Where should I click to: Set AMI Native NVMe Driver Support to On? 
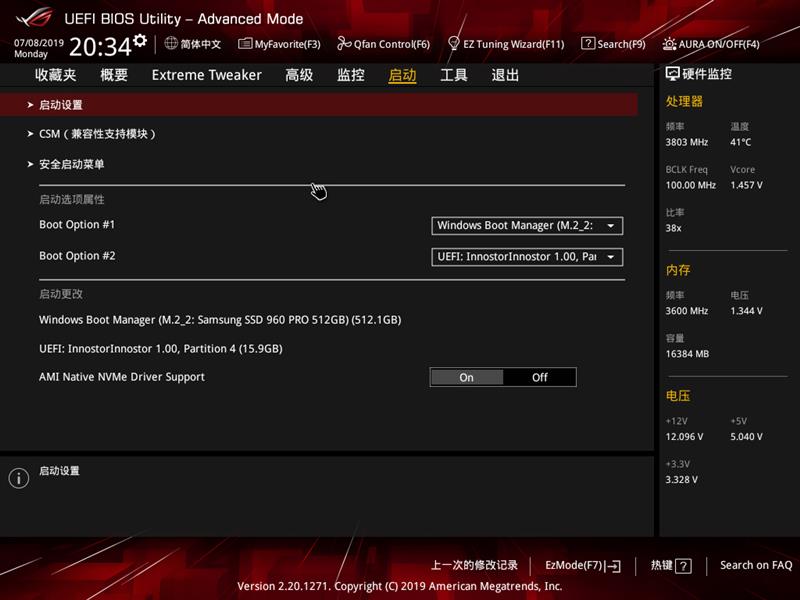[466, 377]
